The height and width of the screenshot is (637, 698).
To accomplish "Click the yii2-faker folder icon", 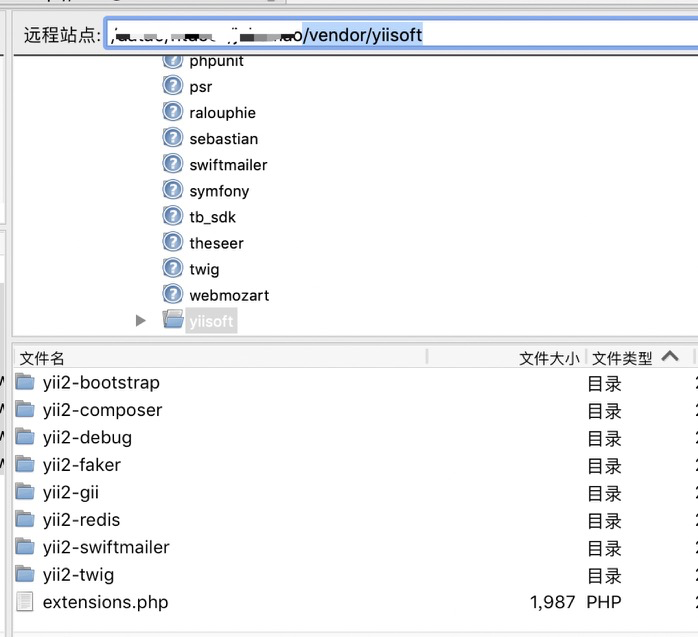I will coord(25,464).
